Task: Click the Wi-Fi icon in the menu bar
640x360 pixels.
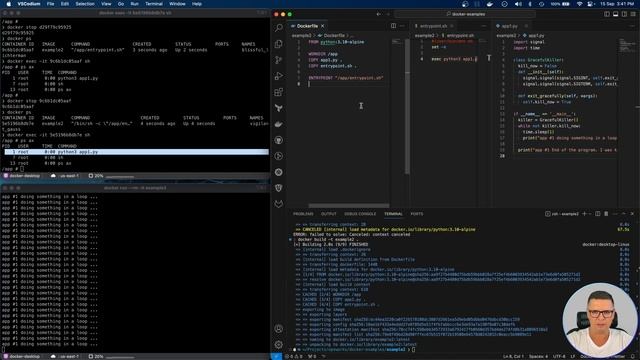Action: pyautogui.click(x=579, y=4)
